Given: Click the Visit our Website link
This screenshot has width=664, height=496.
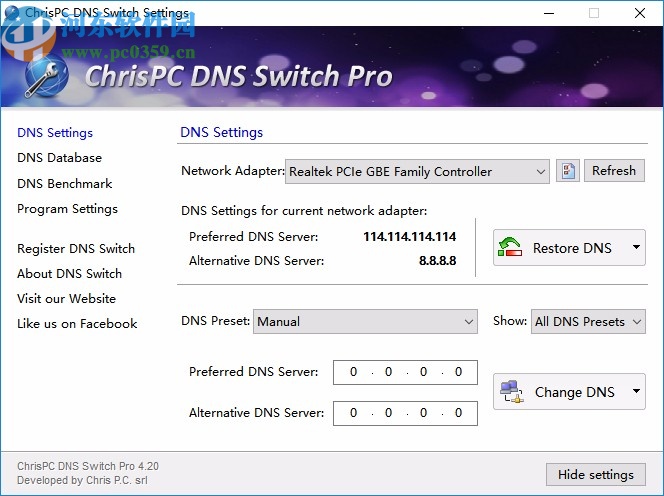Looking at the screenshot, I should point(66,299).
